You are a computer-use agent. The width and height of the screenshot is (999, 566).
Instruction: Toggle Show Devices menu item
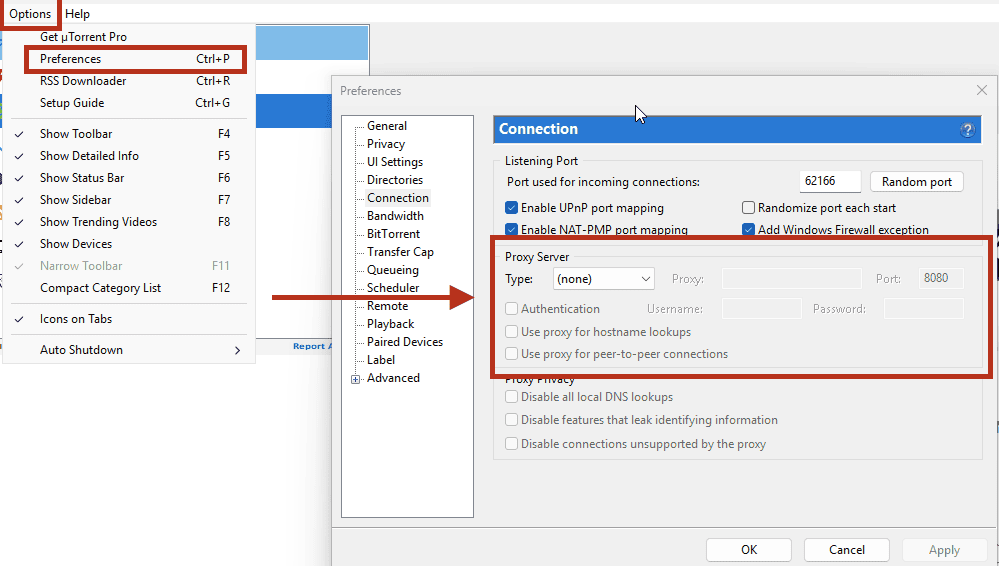pyautogui.click(x=129, y=243)
